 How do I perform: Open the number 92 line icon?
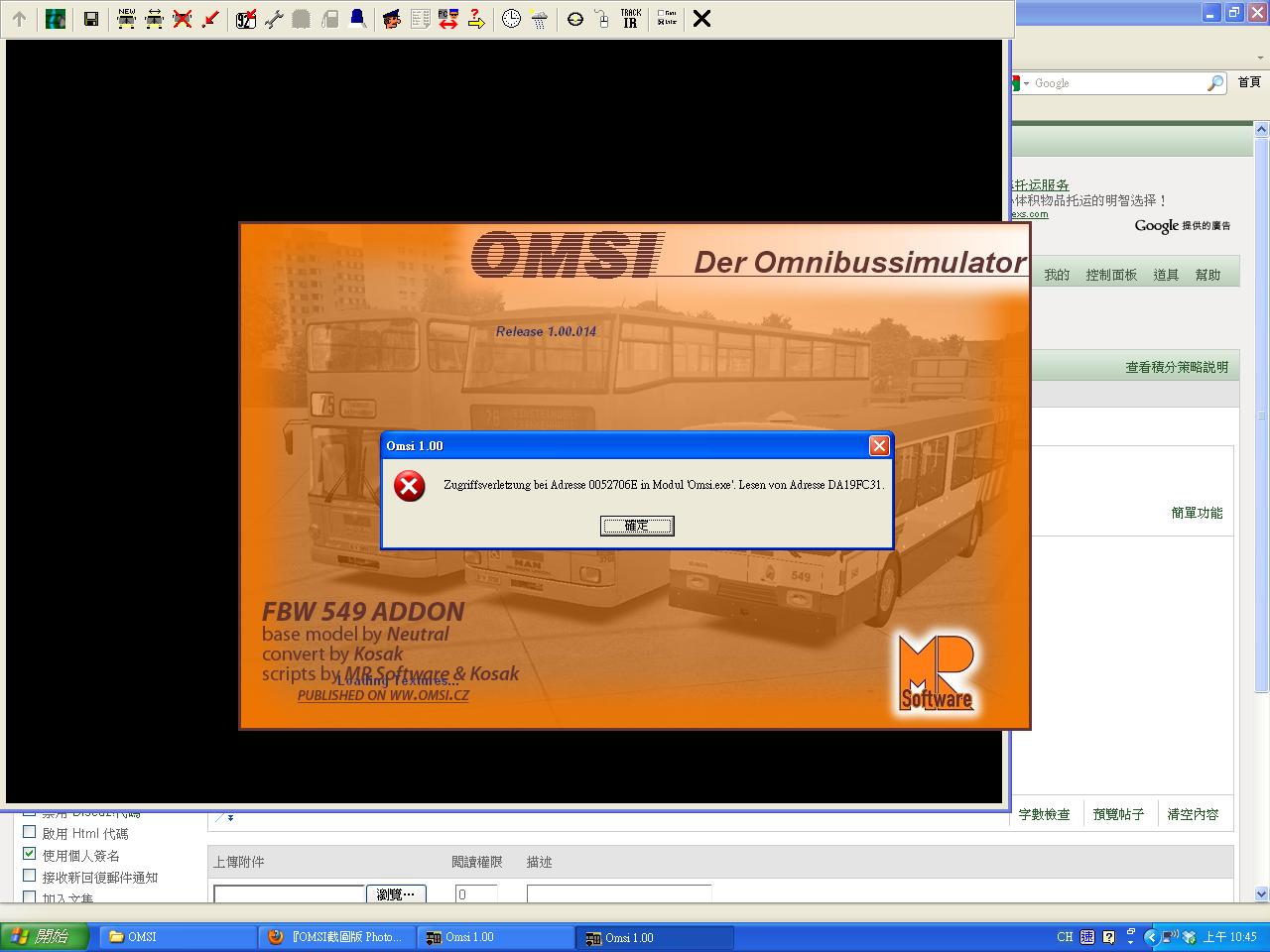[246, 19]
